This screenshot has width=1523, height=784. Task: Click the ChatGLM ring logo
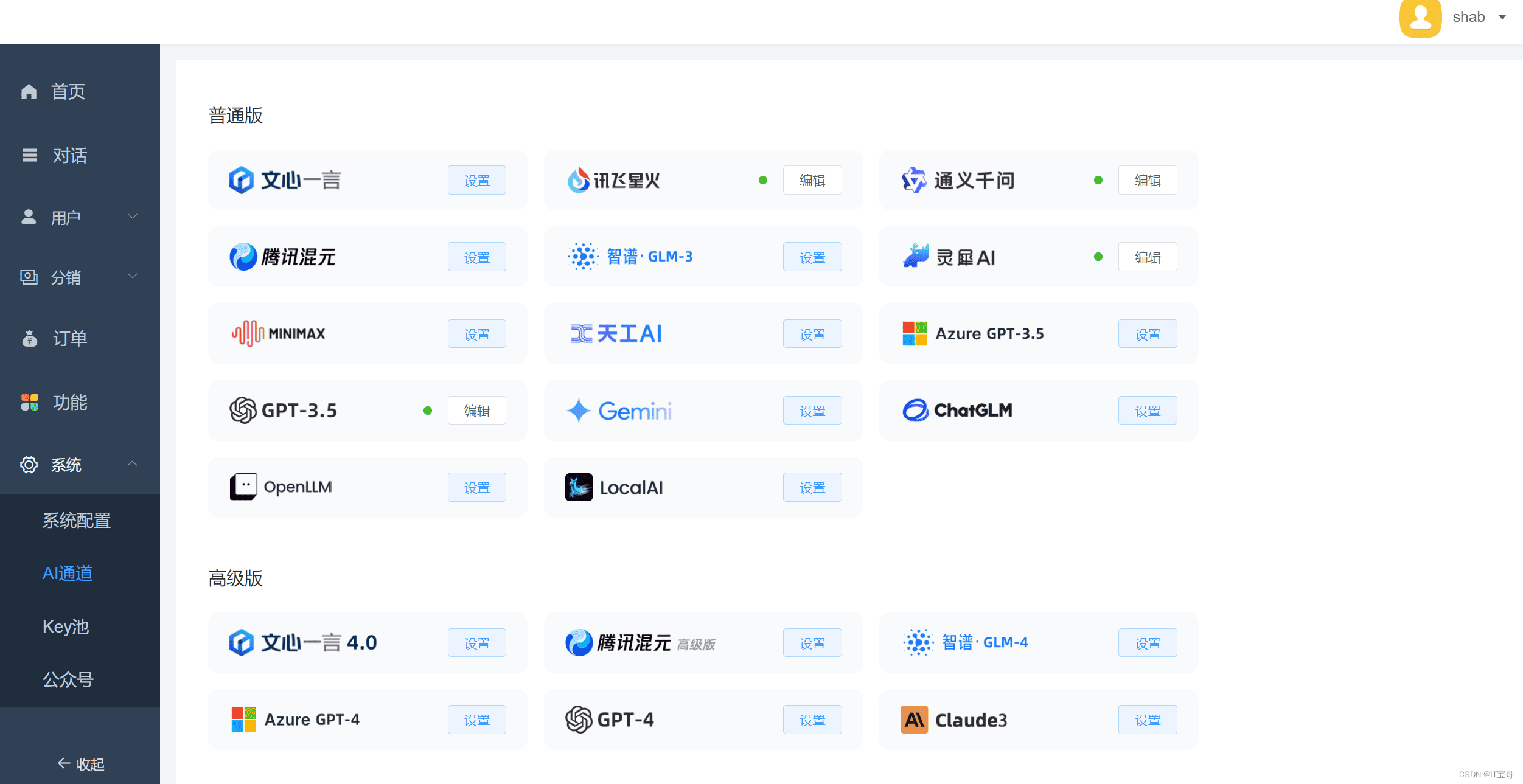pos(915,410)
